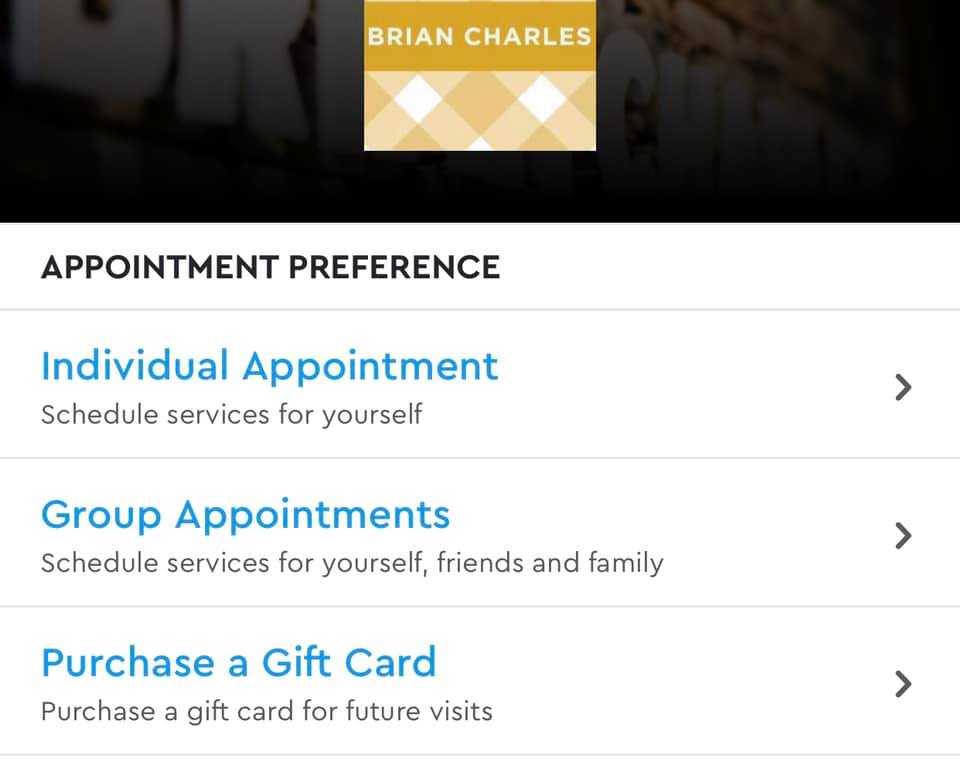Expand Group Appointments using the right chevron
The width and height of the screenshot is (960, 782).
pos(903,536)
